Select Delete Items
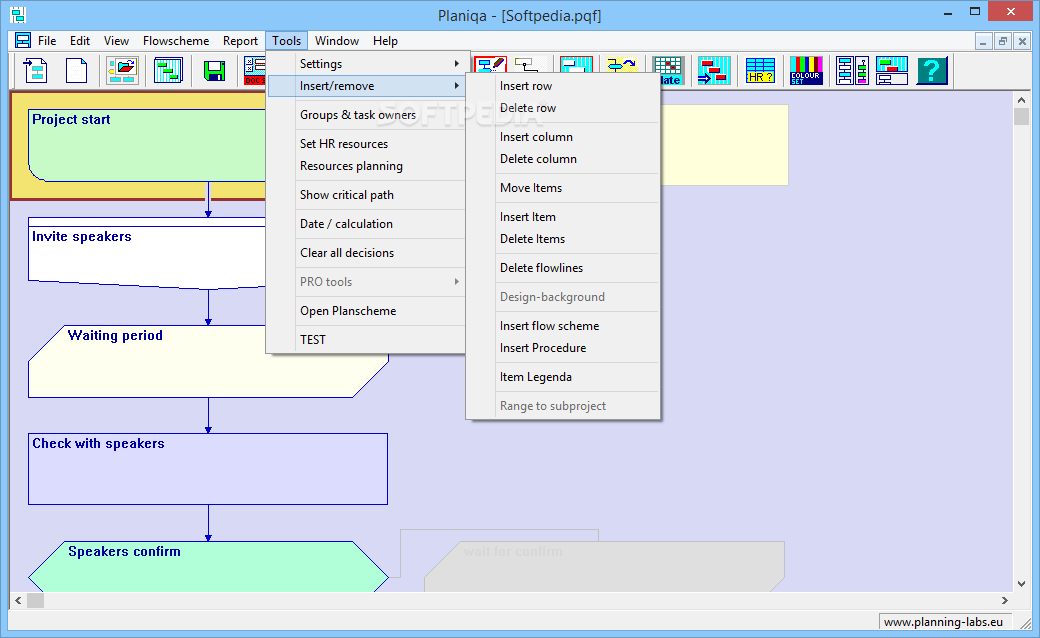The height and width of the screenshot is (638, 1040). [564, 239]
